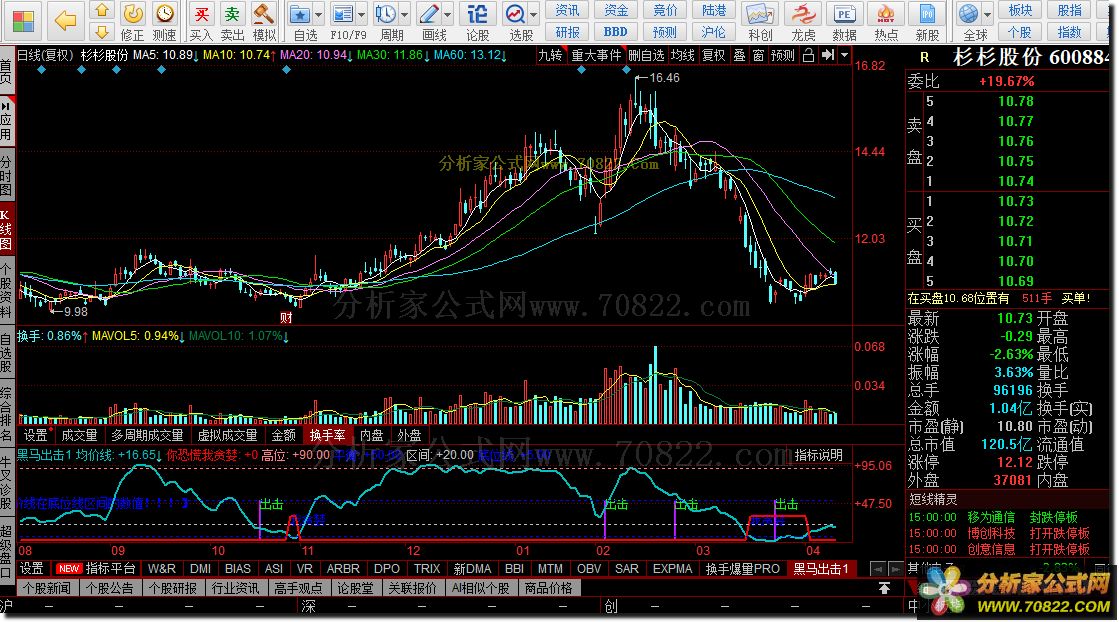Open the 科创 chart icon
This screenshot has width=1119, height=622.
point(759,14)
